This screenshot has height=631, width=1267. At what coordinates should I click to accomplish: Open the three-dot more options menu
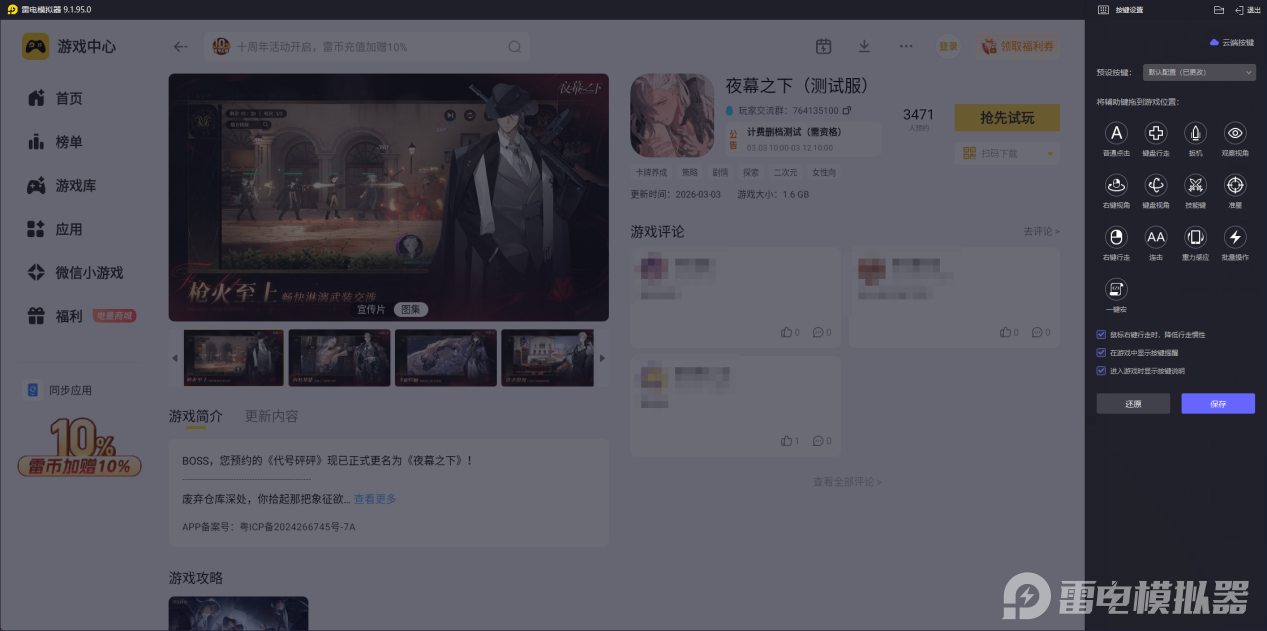906,46
